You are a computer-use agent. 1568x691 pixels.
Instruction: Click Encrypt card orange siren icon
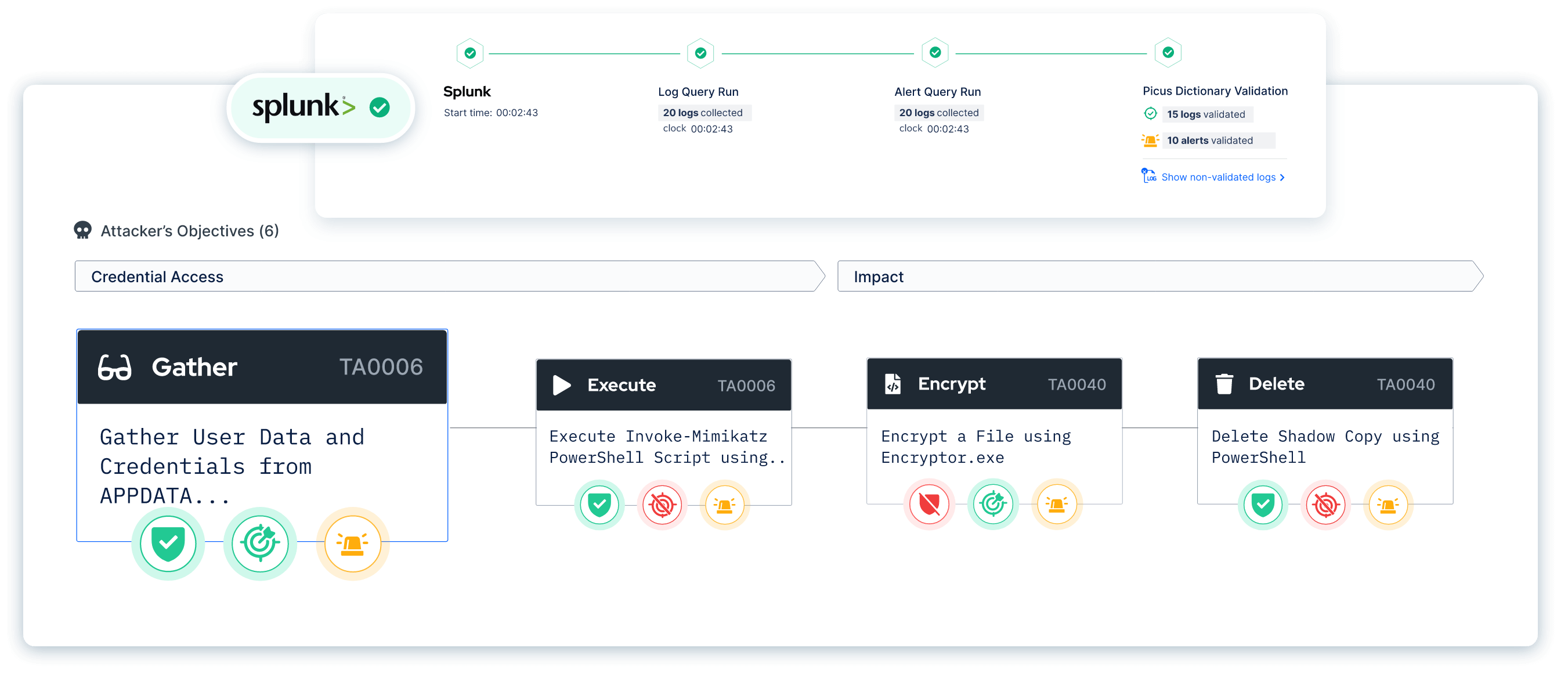point(1057,504)
